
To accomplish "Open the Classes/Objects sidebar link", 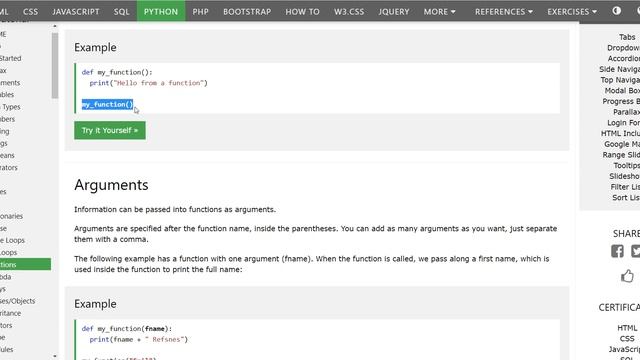I will [18, 301].
